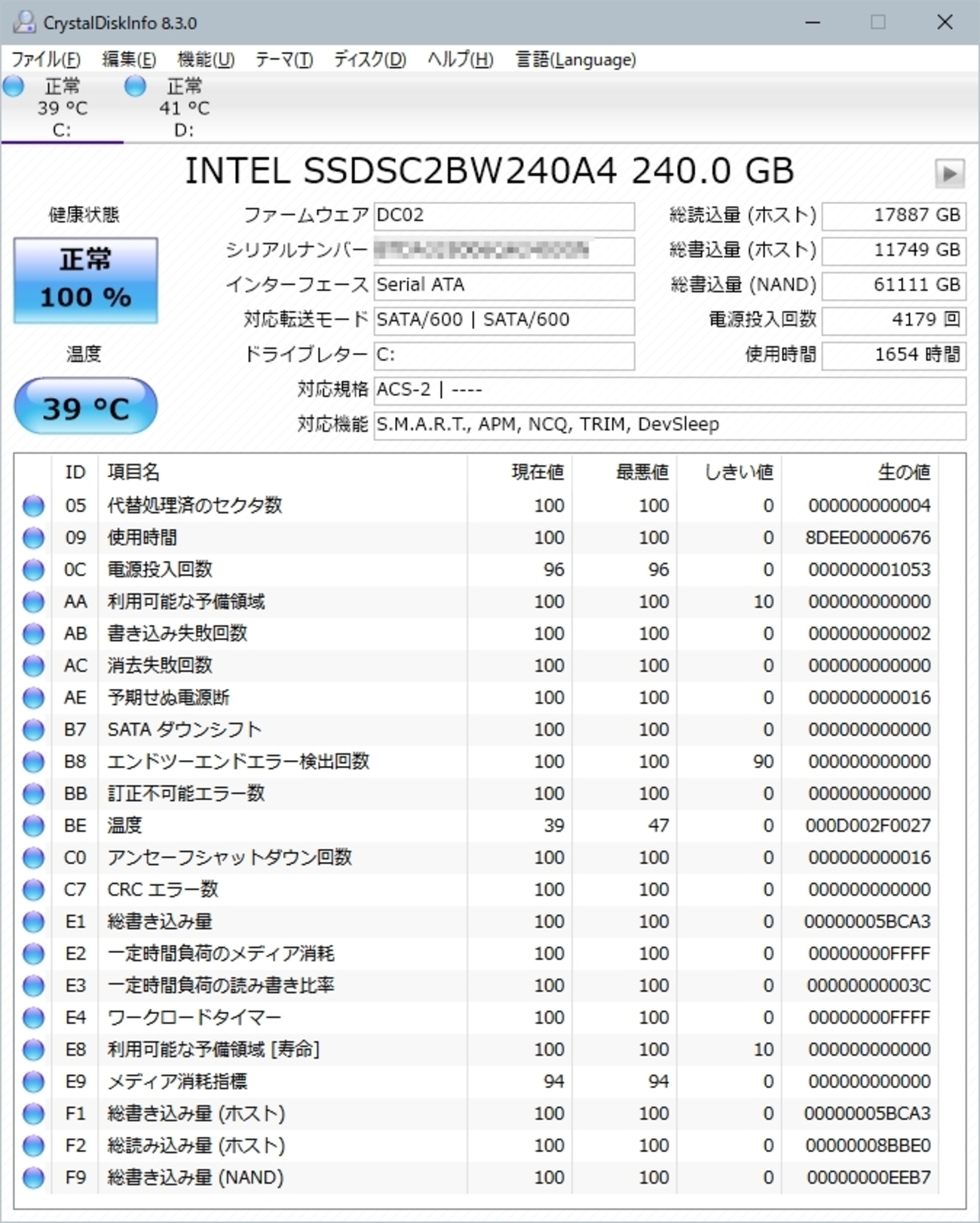Click the status dot for ID E9 メディア消耗指標

click(33, 1081)
